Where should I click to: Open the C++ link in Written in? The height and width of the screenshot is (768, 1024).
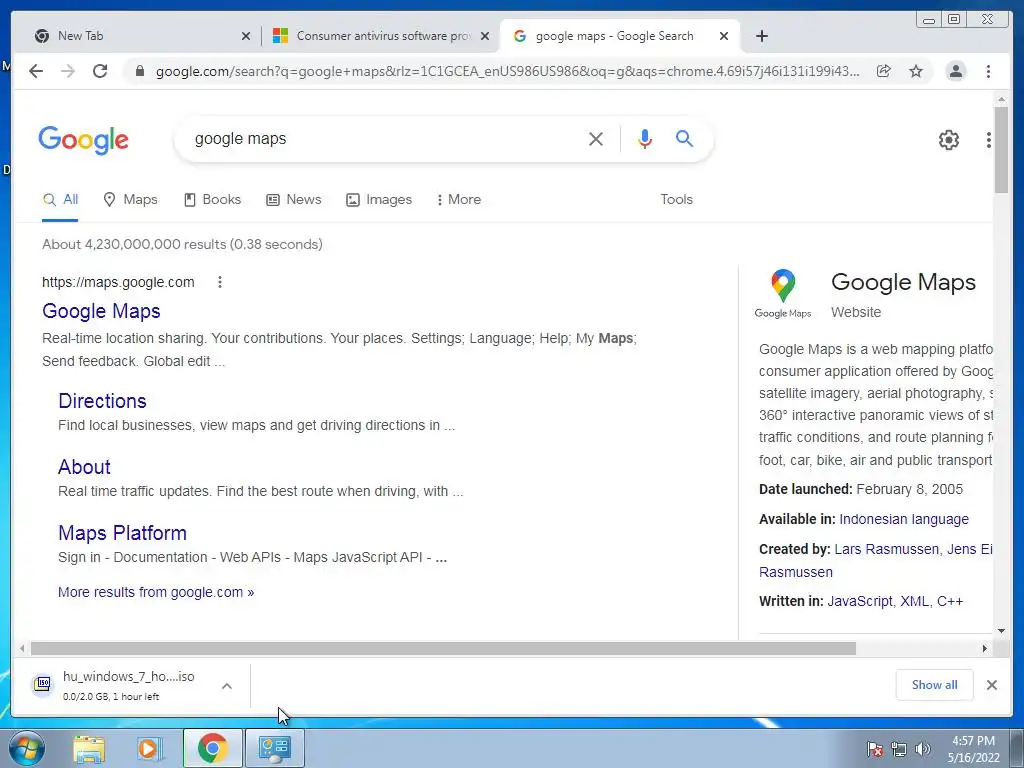pos(950,601)
